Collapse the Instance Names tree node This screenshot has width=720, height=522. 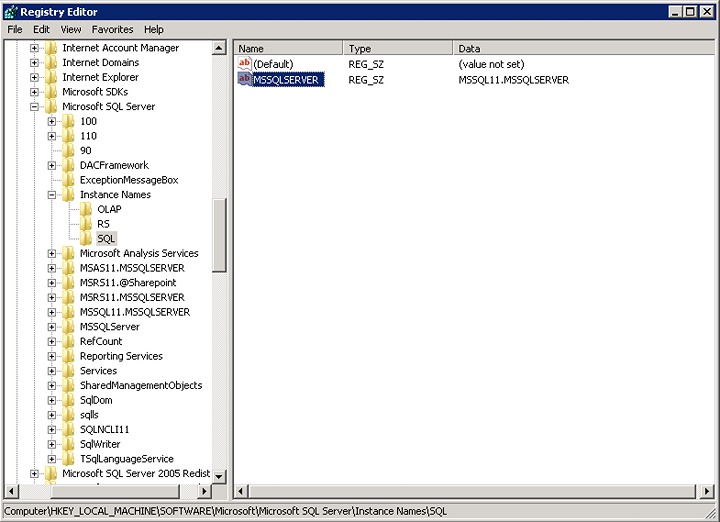pyautogui.click(x=52, y=195)
